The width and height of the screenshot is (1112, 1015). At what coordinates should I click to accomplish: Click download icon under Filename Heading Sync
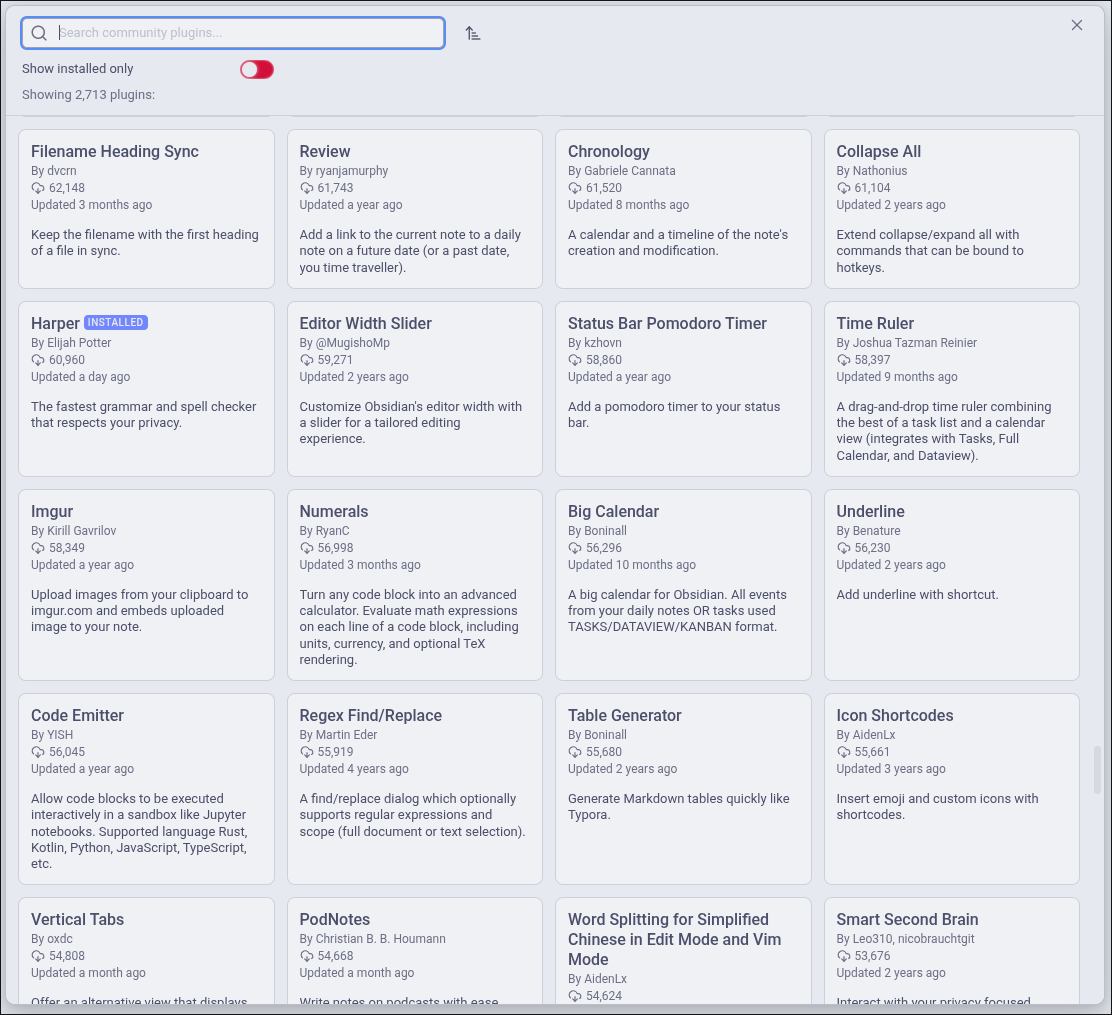pos(38,188)
